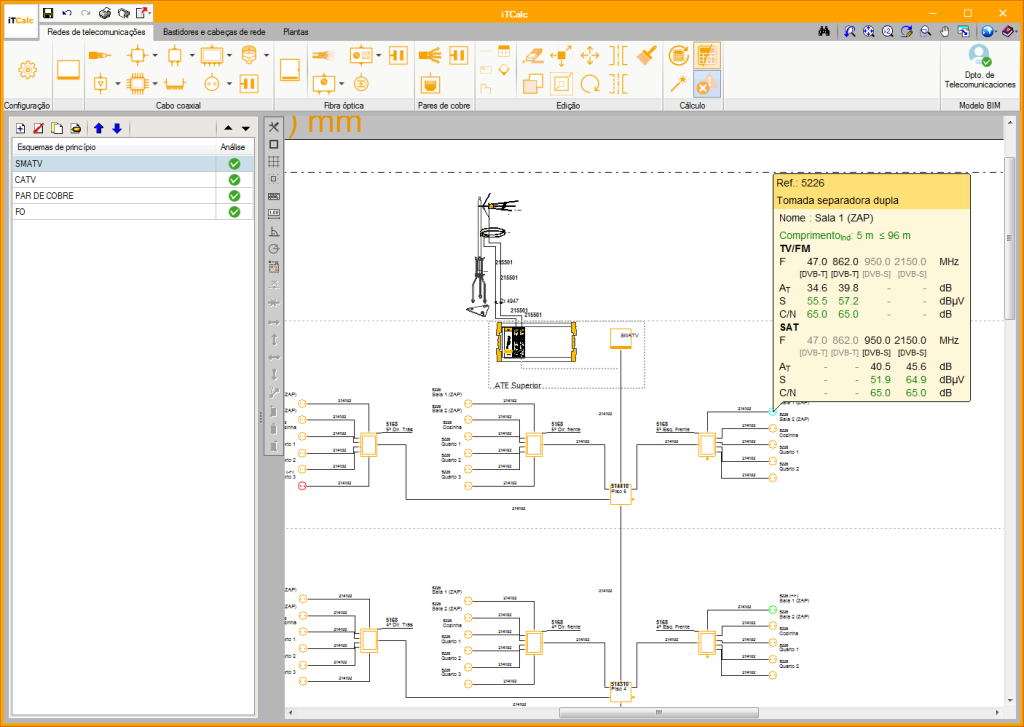Expand the quick access toolbar dropdown arrow
Screen dimensions: 1024x727
(150, 13)
